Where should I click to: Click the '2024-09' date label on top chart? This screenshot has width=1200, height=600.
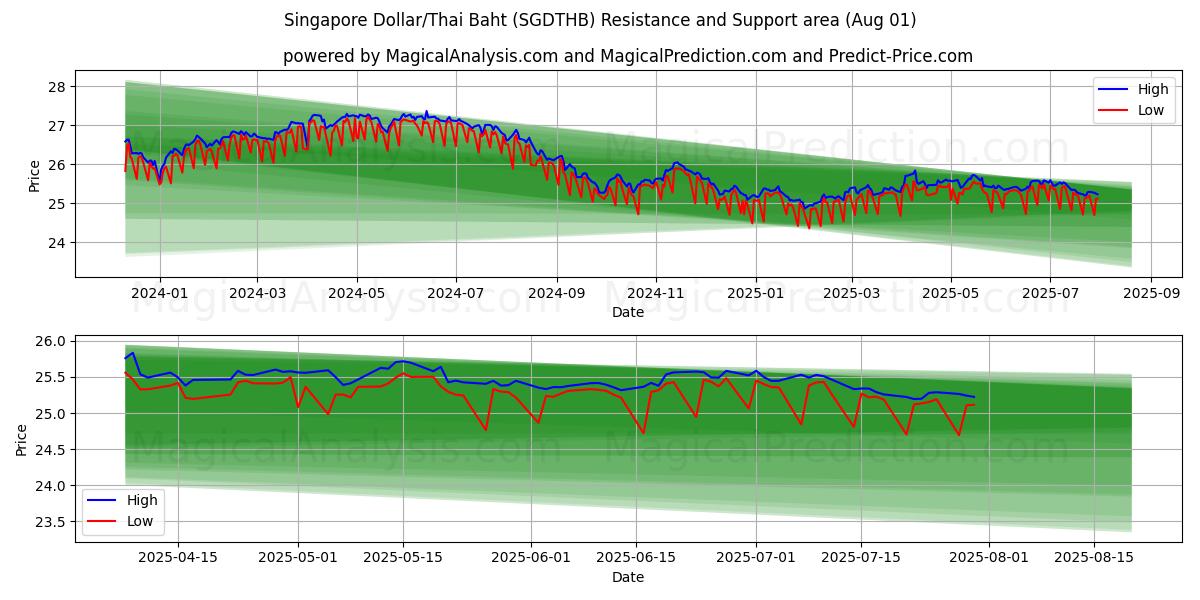[557, 294]
